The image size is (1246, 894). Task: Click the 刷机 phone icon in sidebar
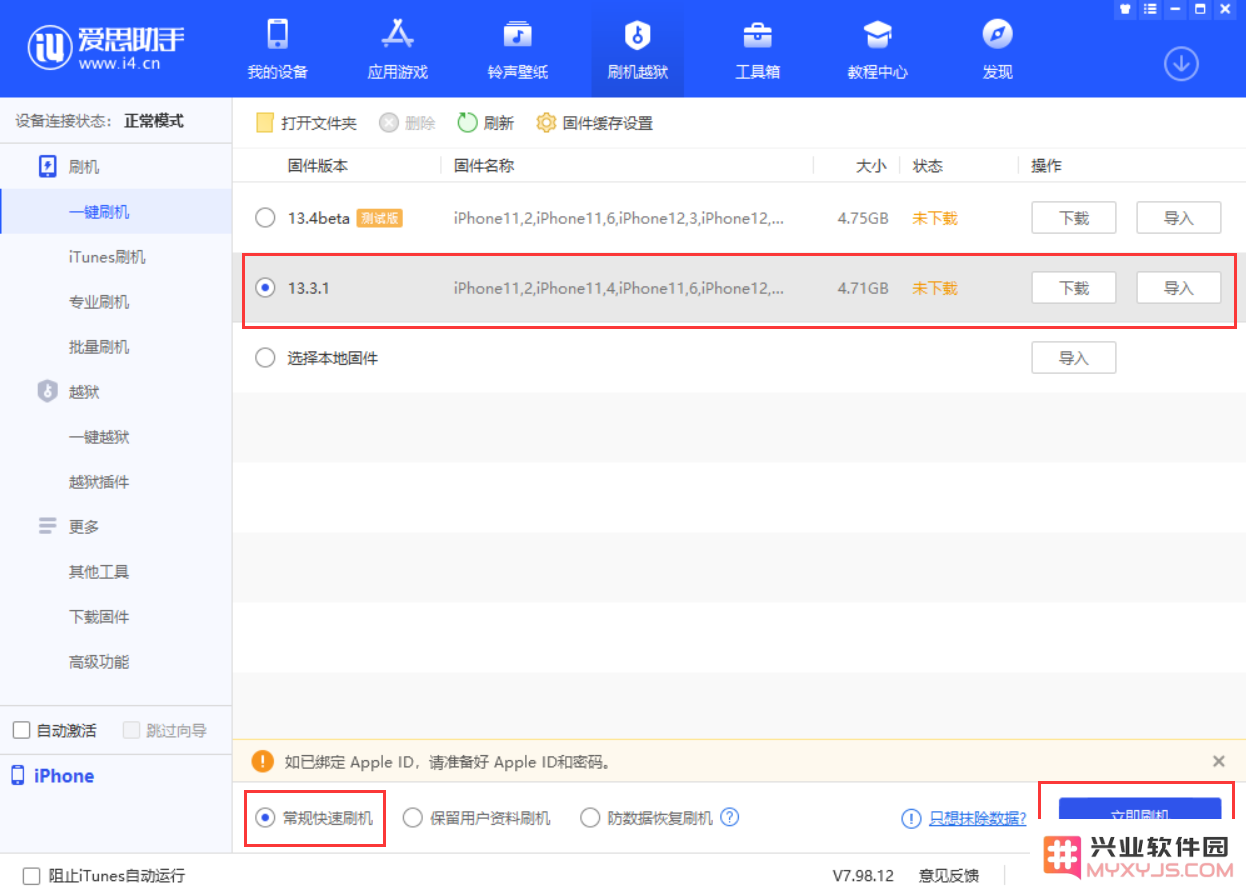click(48, 166)
